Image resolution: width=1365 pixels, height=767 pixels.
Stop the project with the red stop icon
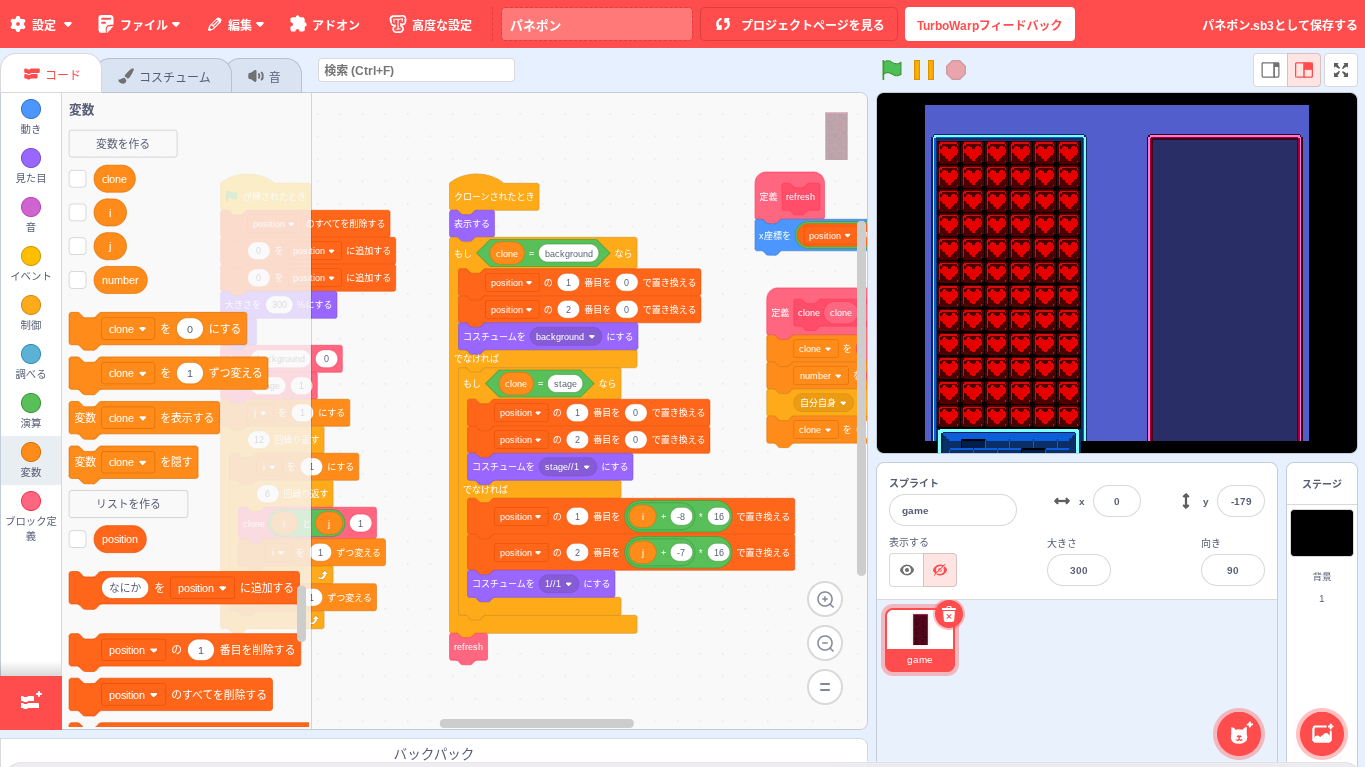956,70
